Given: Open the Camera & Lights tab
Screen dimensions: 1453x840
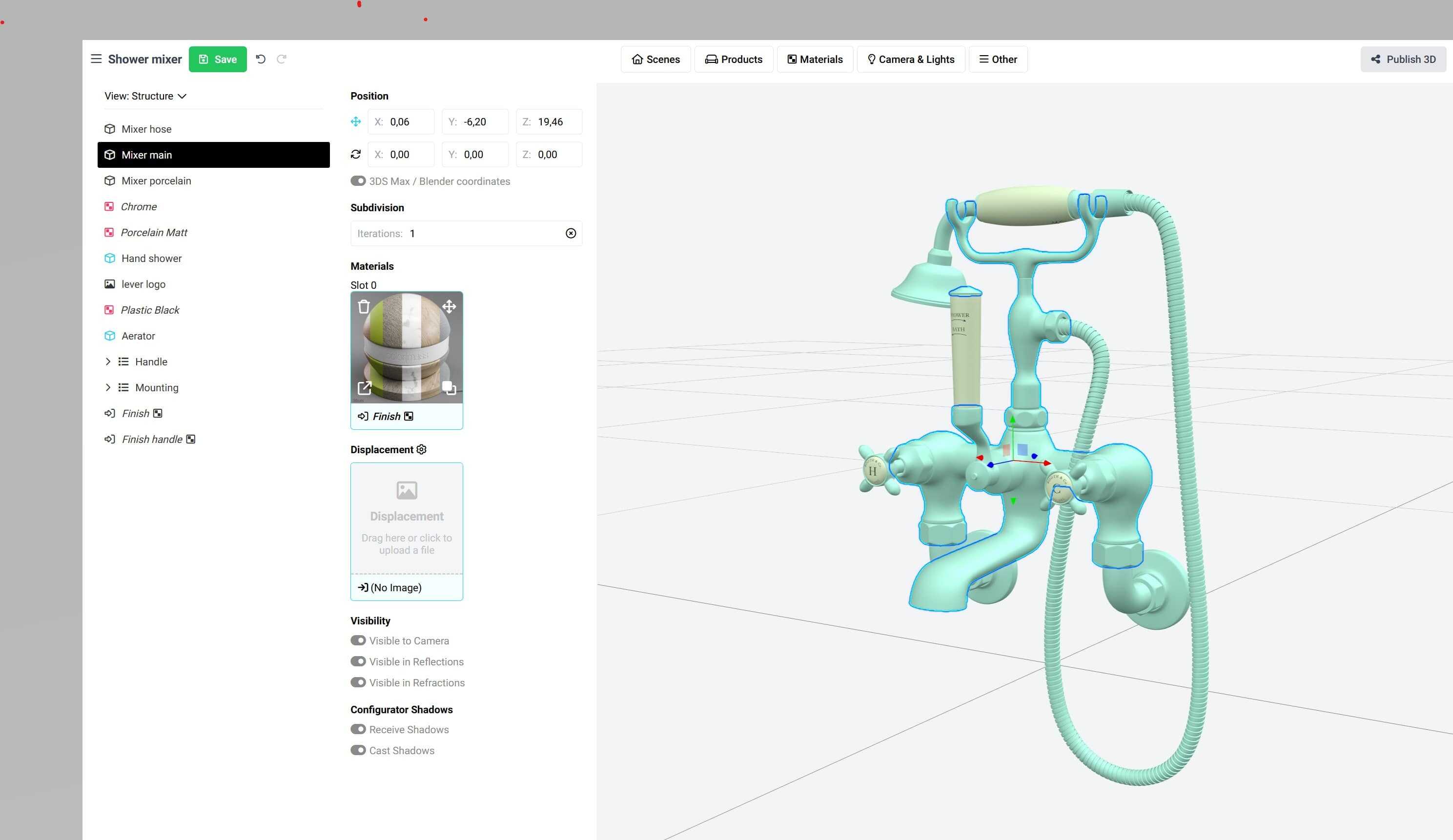Looking at the screenshot, I should [x=911, y=59].
